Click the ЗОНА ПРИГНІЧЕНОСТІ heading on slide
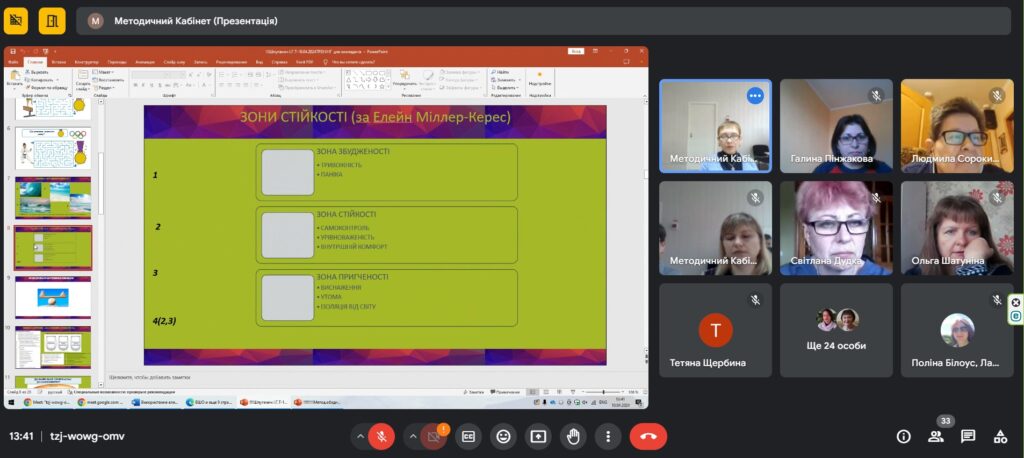 (352, 277)
